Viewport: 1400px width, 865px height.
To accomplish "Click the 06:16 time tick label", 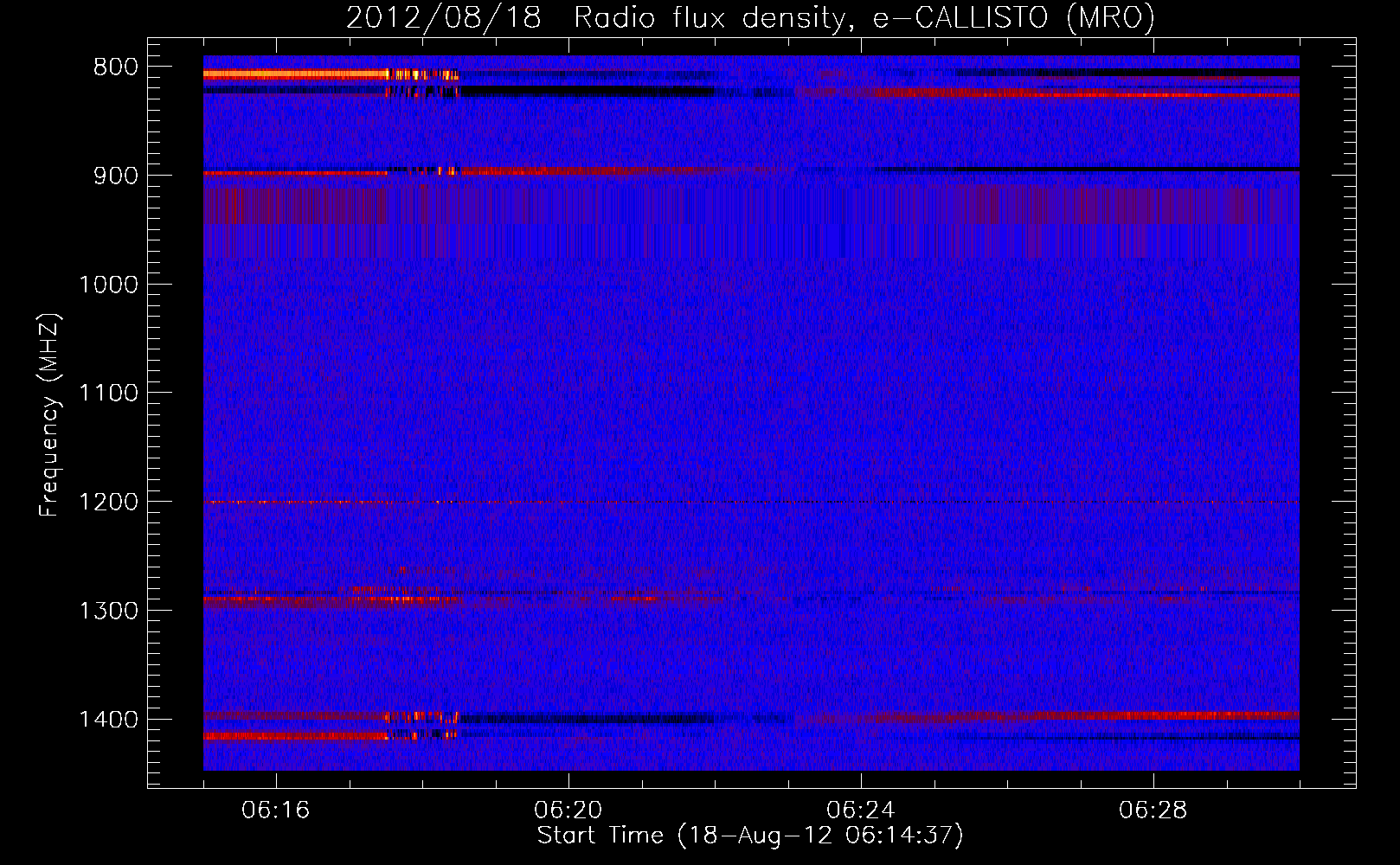I will pos(276,811).
